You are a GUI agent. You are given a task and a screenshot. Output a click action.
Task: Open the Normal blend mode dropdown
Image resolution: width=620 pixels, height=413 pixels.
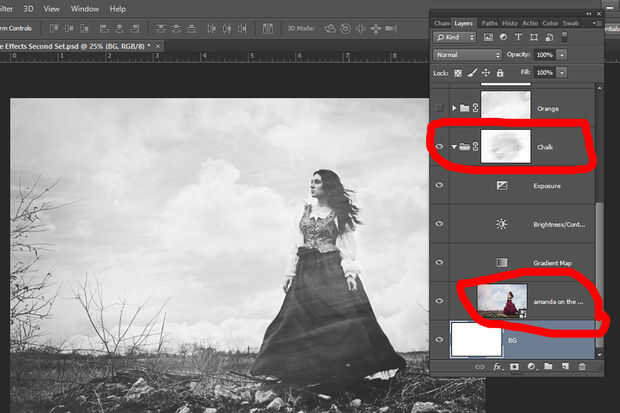pos(467,55)
